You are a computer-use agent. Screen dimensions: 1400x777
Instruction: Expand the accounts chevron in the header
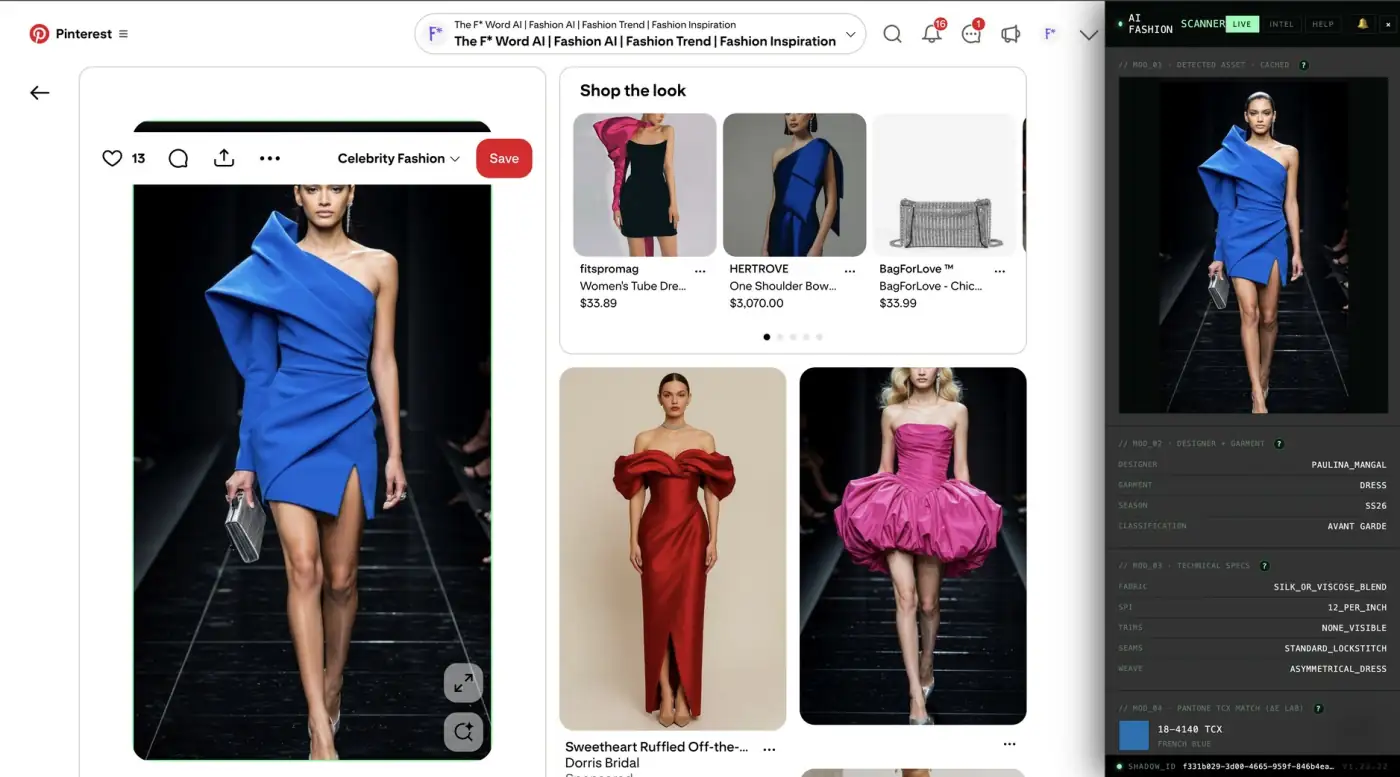click(1089, 34)
